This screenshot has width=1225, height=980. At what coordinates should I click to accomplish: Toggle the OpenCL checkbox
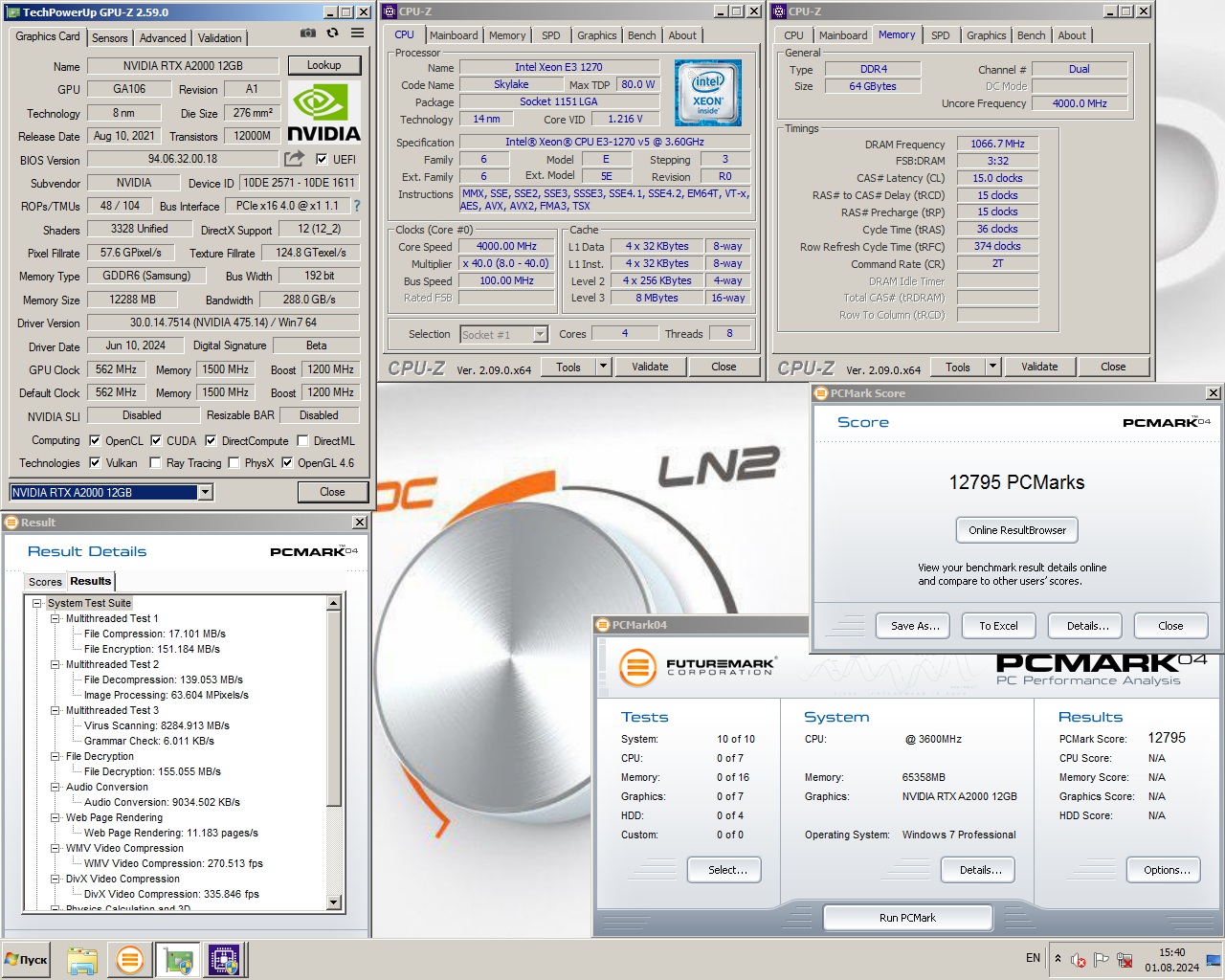click(95, 441)
